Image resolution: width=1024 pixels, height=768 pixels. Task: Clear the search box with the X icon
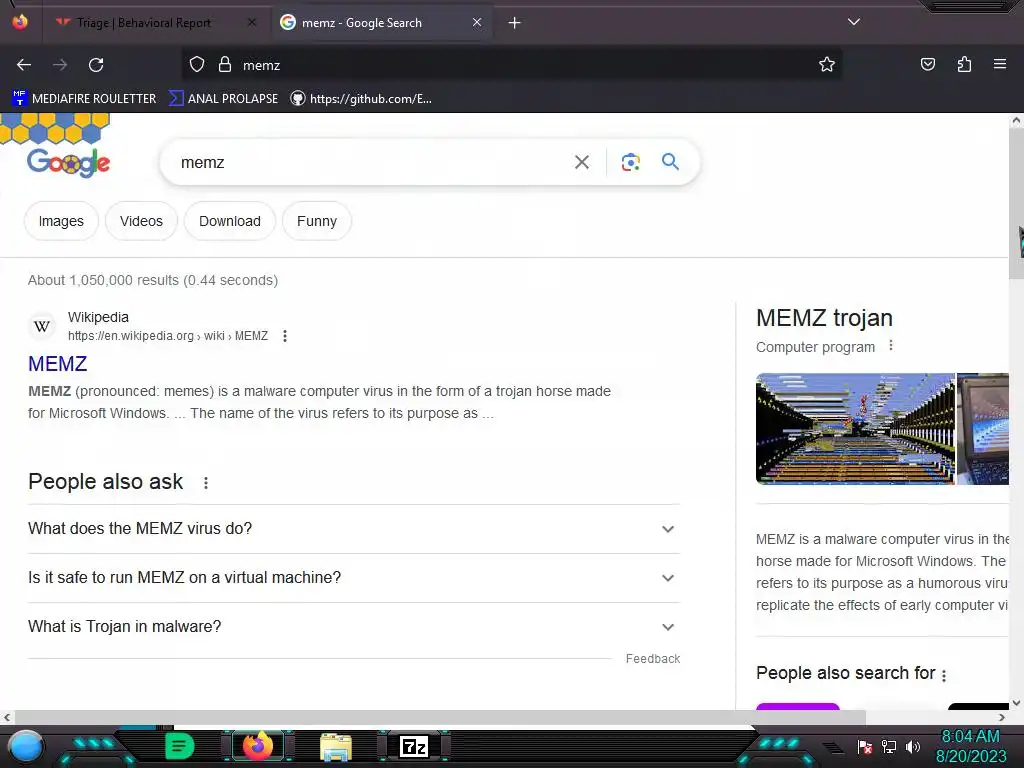point(581,162)
